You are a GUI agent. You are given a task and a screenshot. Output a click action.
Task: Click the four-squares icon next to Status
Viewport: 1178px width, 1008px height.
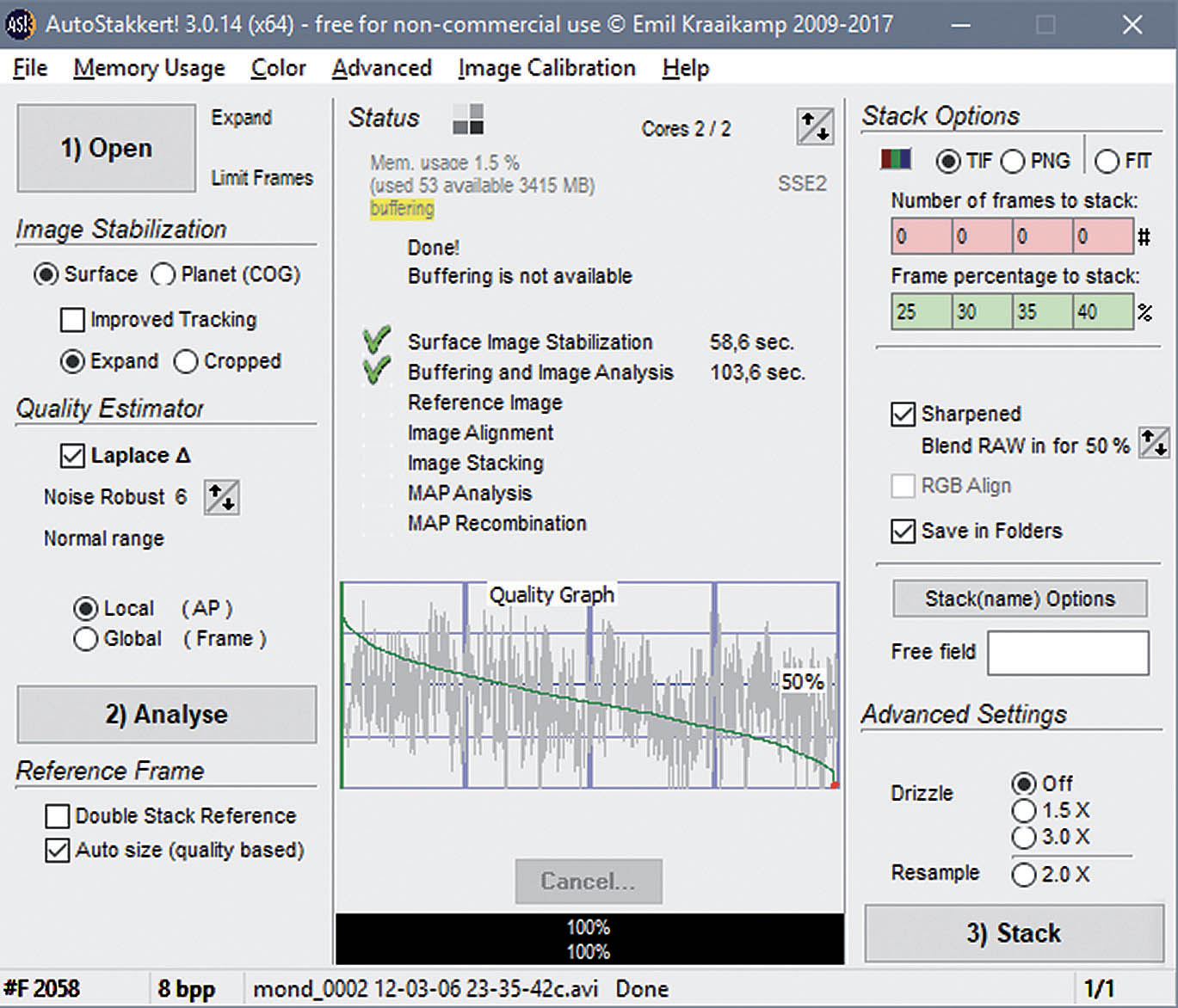point(468,119)
